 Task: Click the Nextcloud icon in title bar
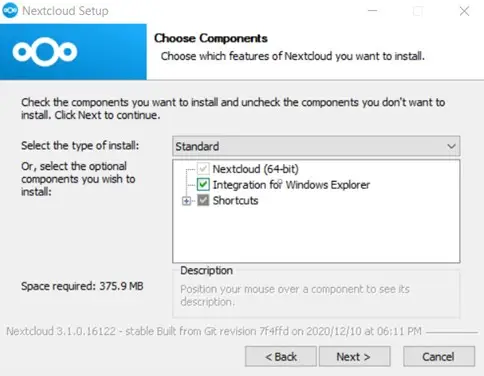click(10, 11)
